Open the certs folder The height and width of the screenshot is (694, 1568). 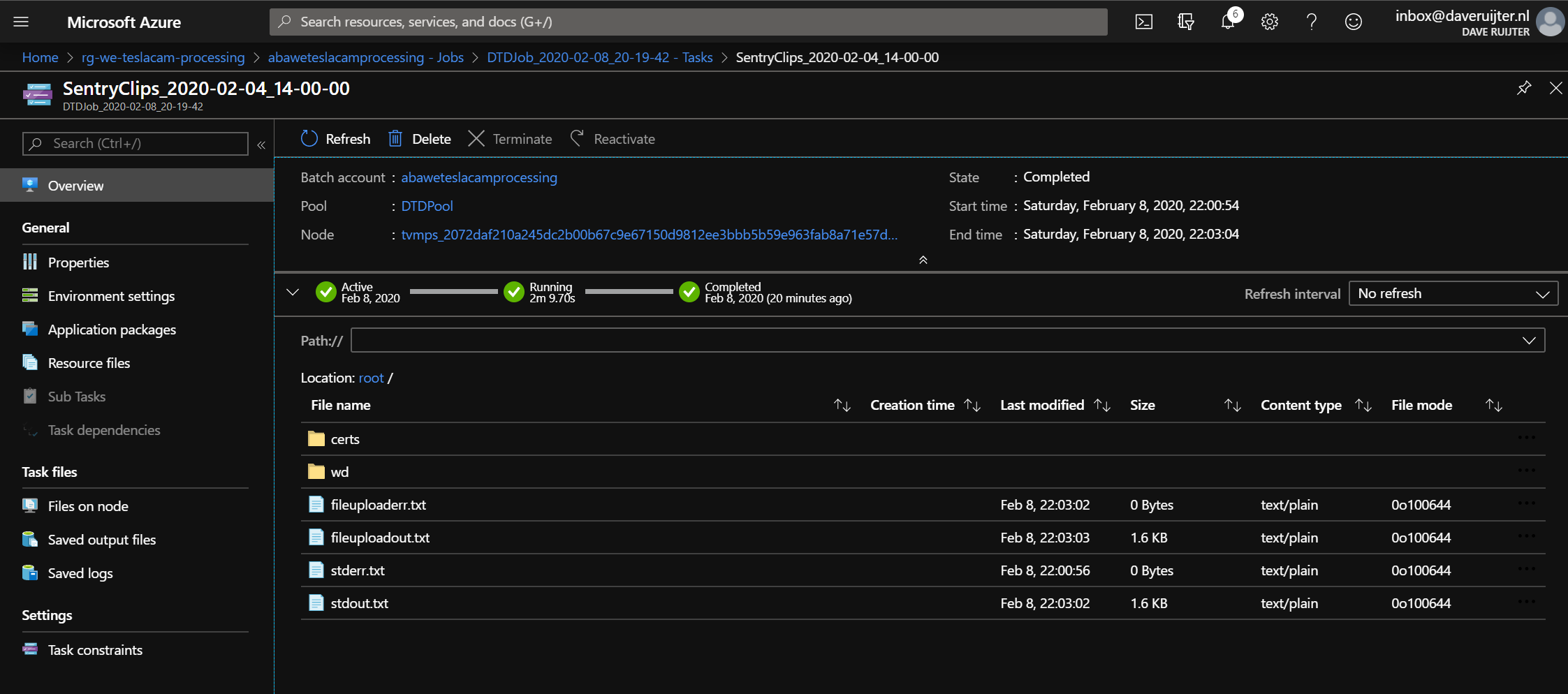click(x=345, y=439)
